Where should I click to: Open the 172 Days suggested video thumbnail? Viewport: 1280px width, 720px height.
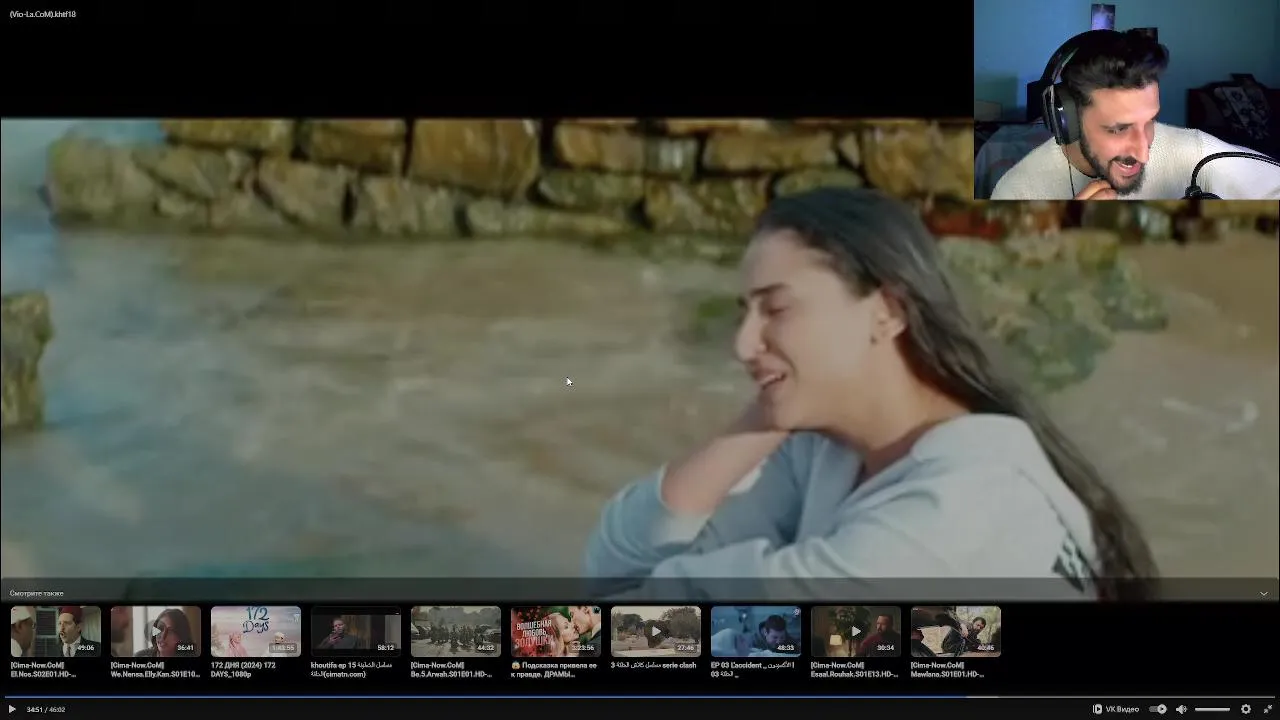[256, 631]
